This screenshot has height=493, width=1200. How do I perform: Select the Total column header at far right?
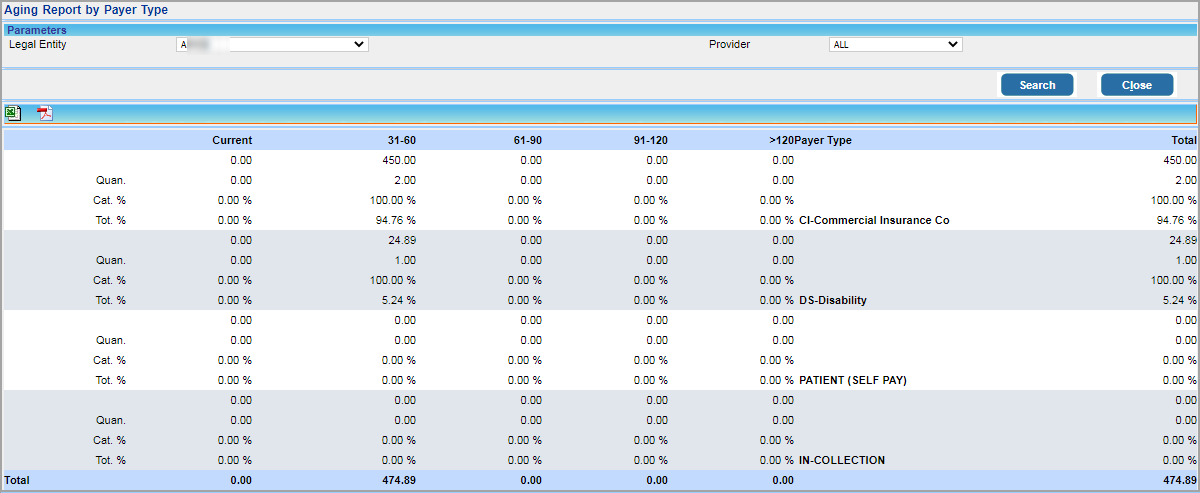tap(1184, 141)
